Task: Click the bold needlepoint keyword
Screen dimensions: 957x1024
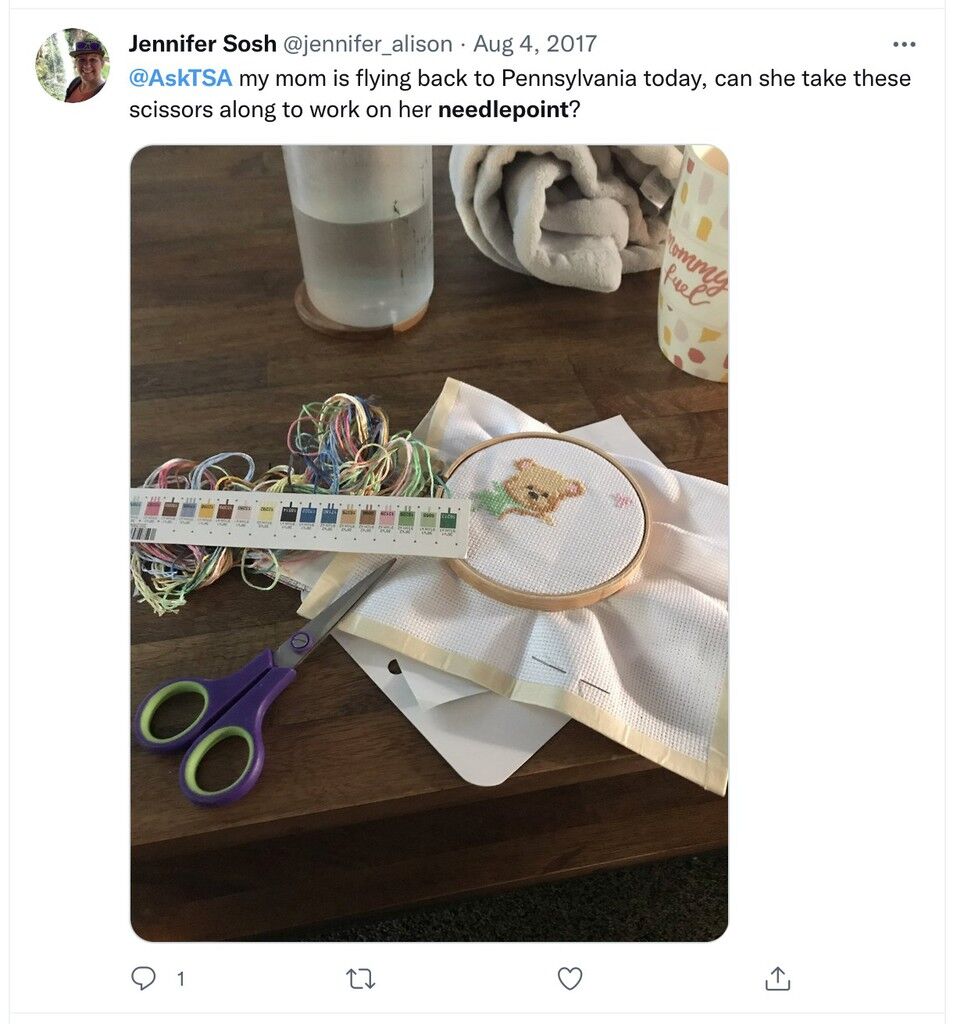Action: click(x=503, y=109)
